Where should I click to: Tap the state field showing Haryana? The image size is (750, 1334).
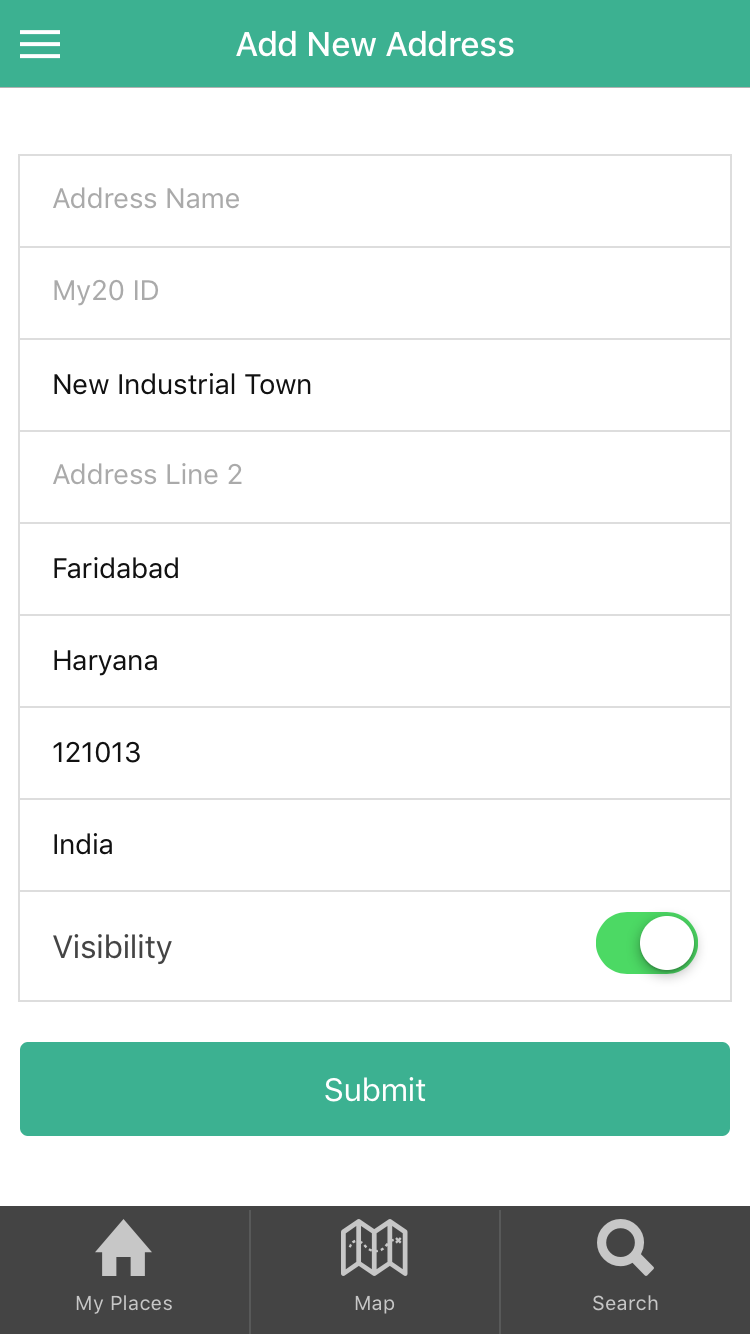click(375, 661)
